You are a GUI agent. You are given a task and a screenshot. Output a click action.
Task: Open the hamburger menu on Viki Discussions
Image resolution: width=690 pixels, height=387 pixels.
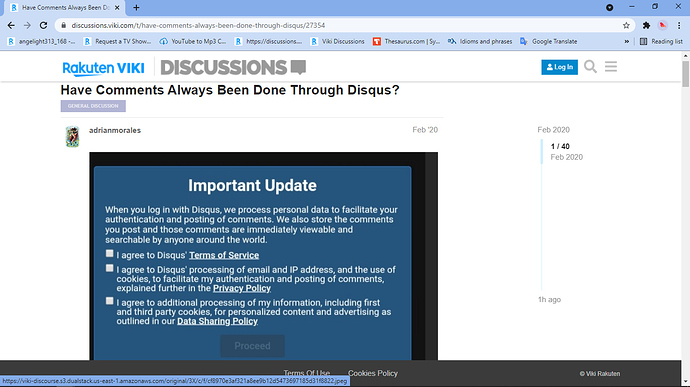click(x=611, y=66)
